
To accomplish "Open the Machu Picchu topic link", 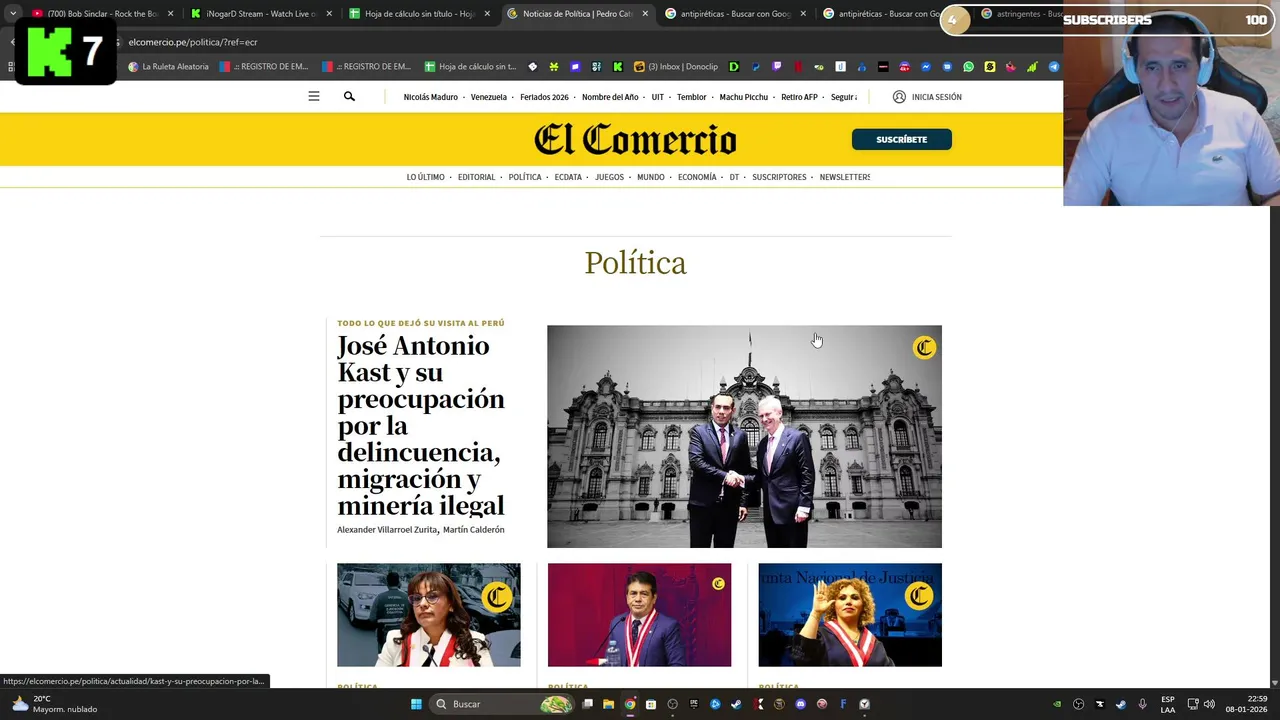I will [x=744, y=97].
